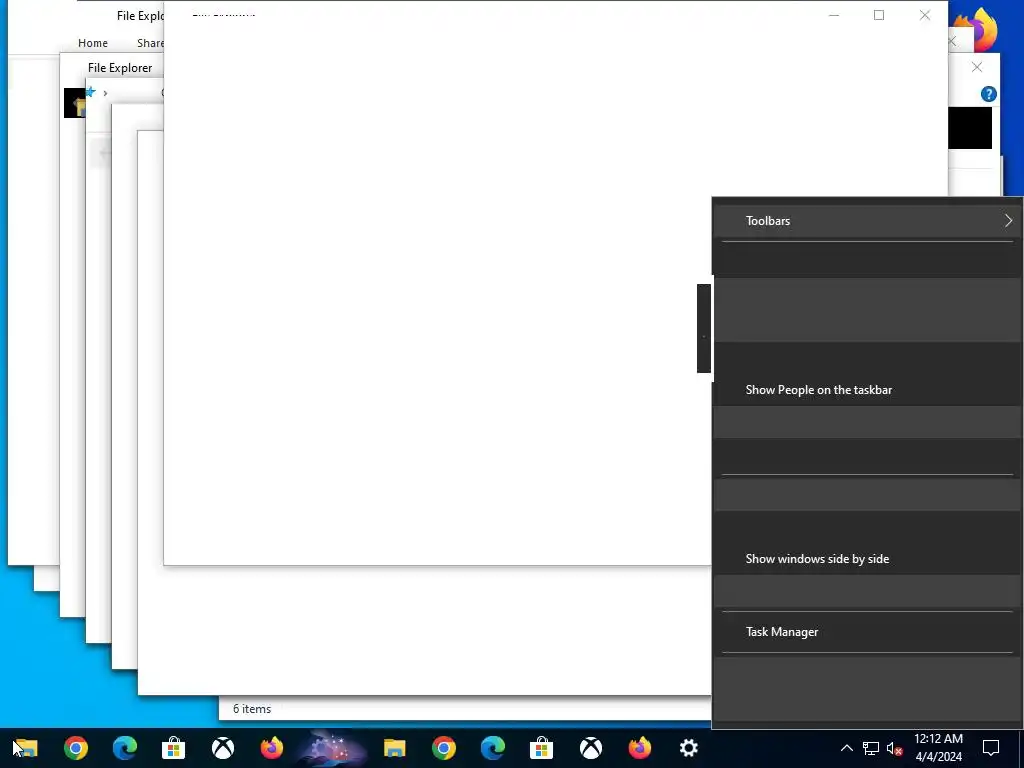Open the Store icon nearest the Settings gear
This screenshot has width=1024, height=768.
pyautogui.click(x=541, y=748)
